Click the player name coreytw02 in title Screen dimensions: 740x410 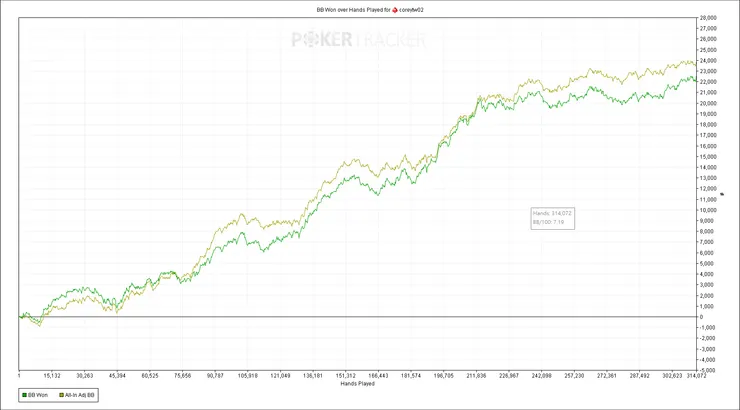(x=412, y=9)
